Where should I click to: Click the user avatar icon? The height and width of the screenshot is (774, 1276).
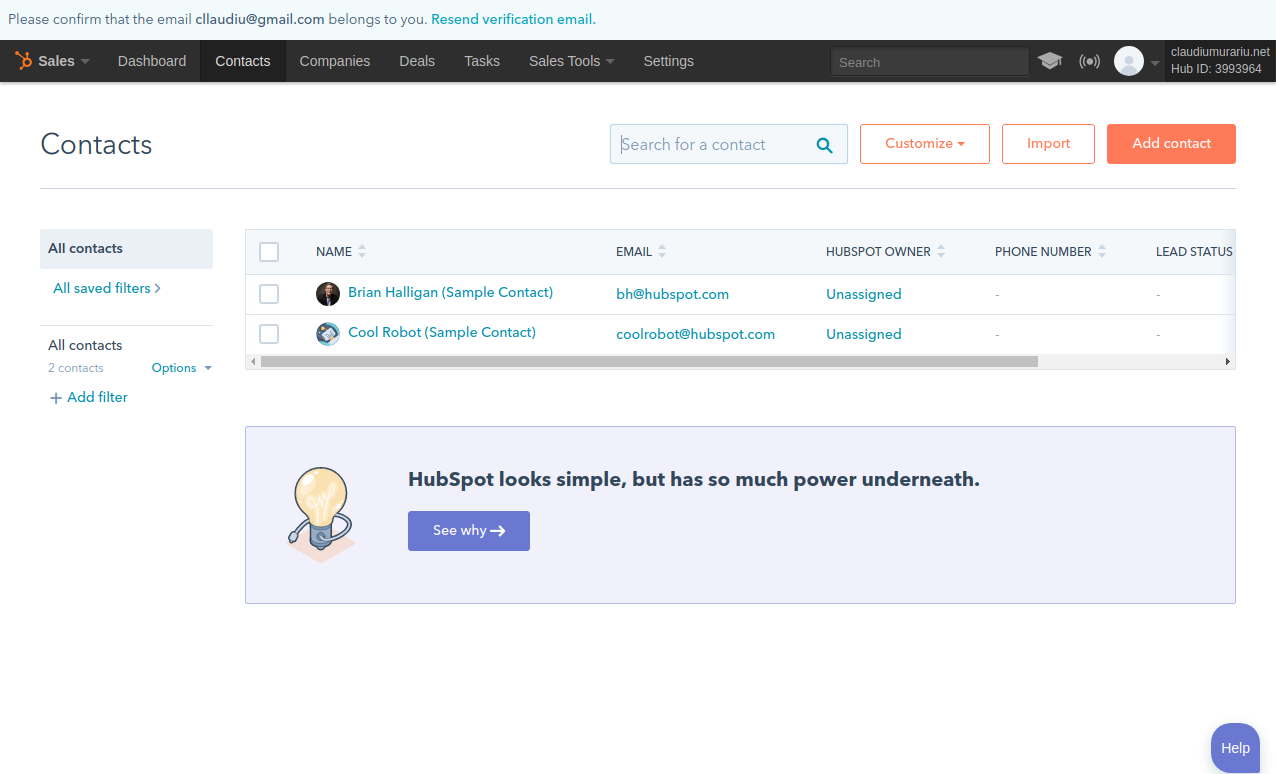click(1129, 61)
